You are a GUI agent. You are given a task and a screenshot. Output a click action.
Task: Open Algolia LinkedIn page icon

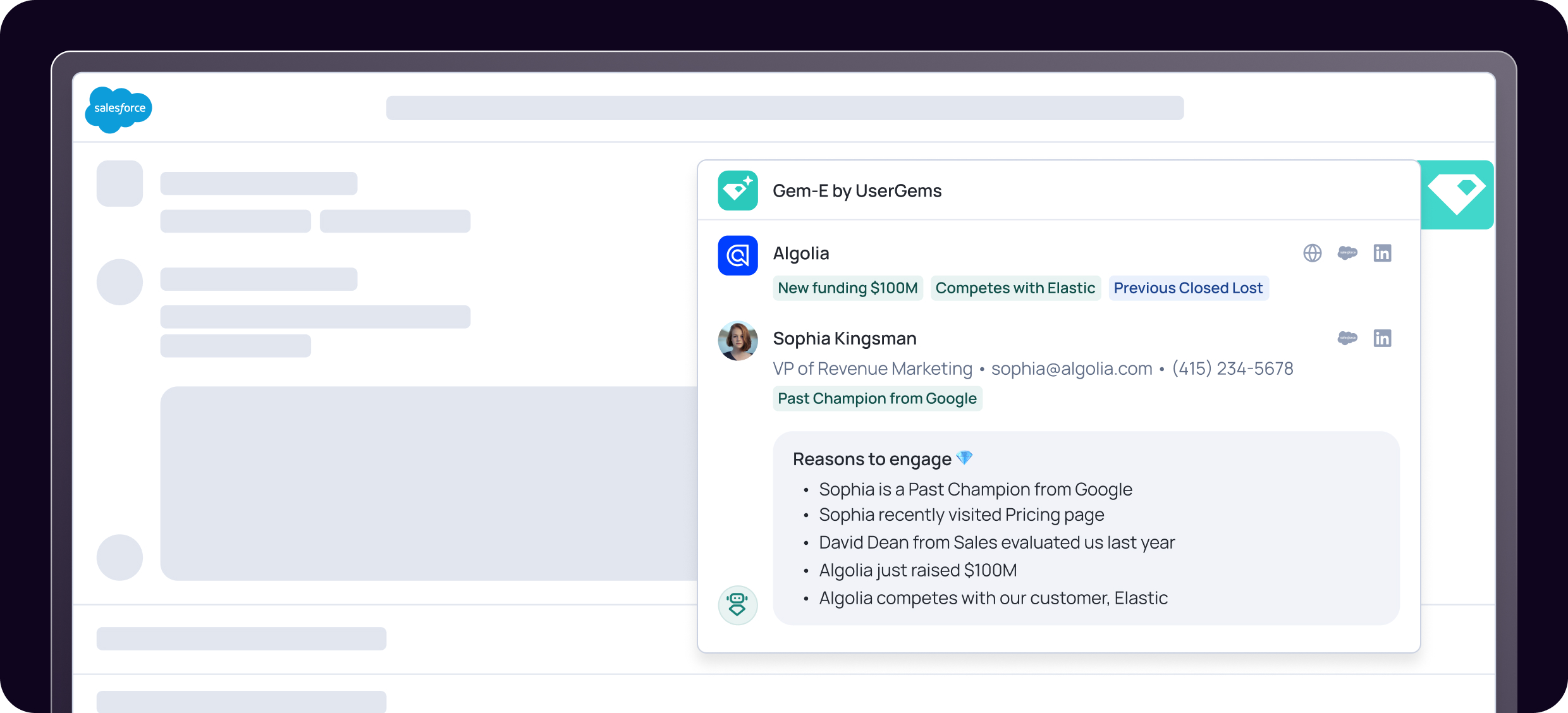pos(1382,253)
